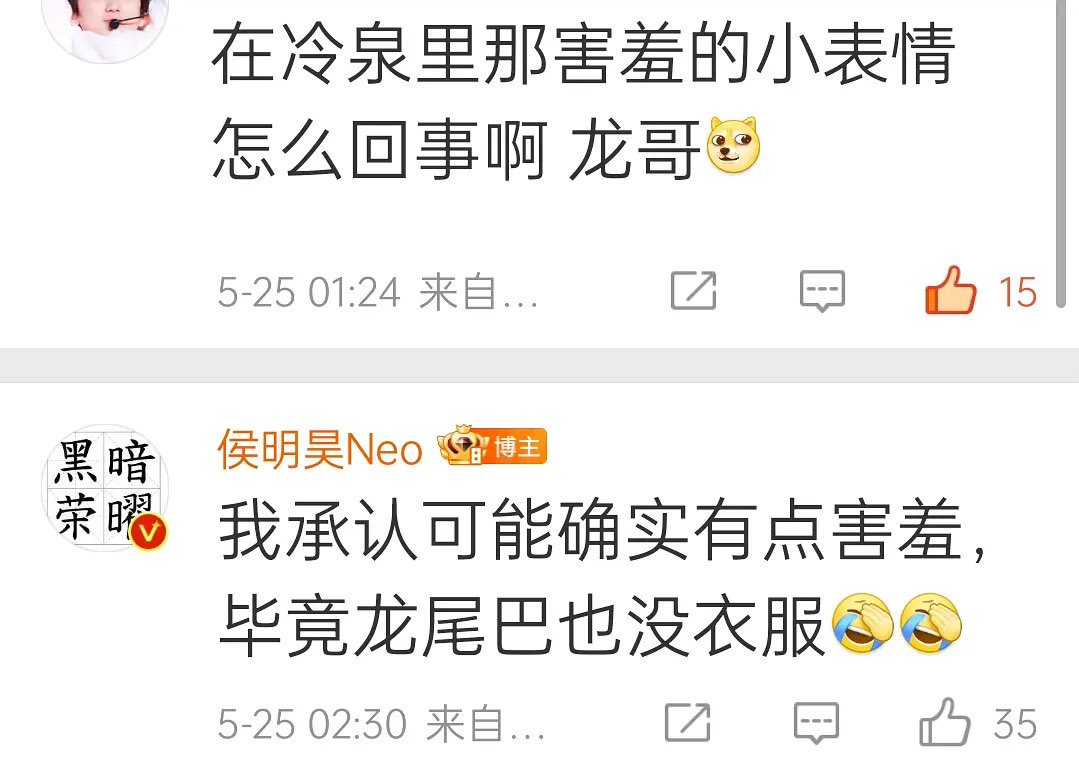1079x772 pixels.
Task: Unlike the comment with 15 likes
Action: tap(951, 290)
